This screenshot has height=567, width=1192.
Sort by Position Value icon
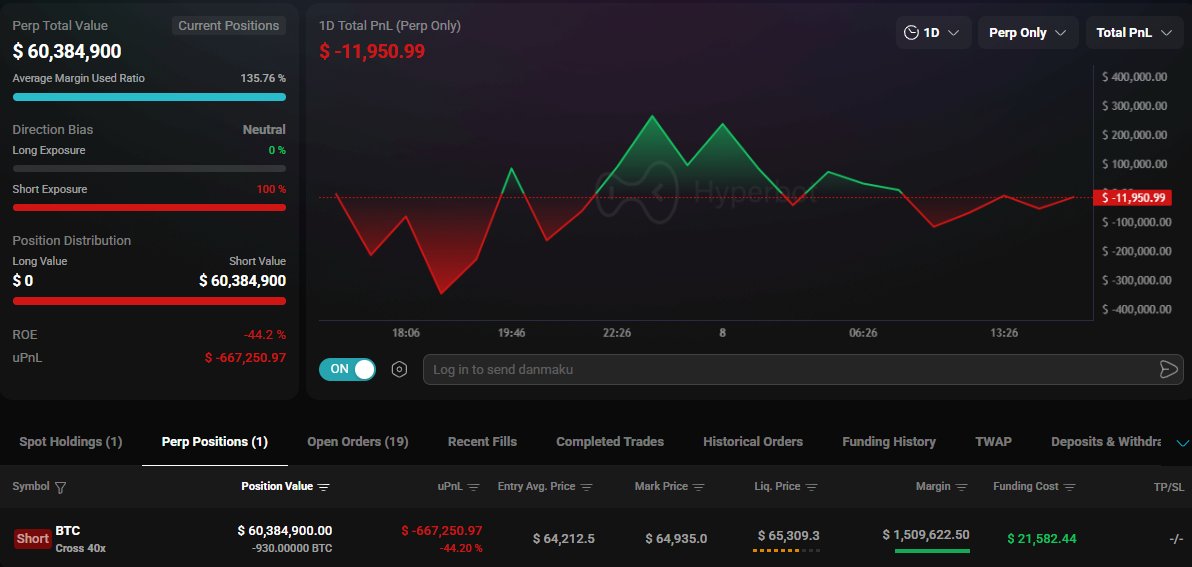click(x=324, y=487)
